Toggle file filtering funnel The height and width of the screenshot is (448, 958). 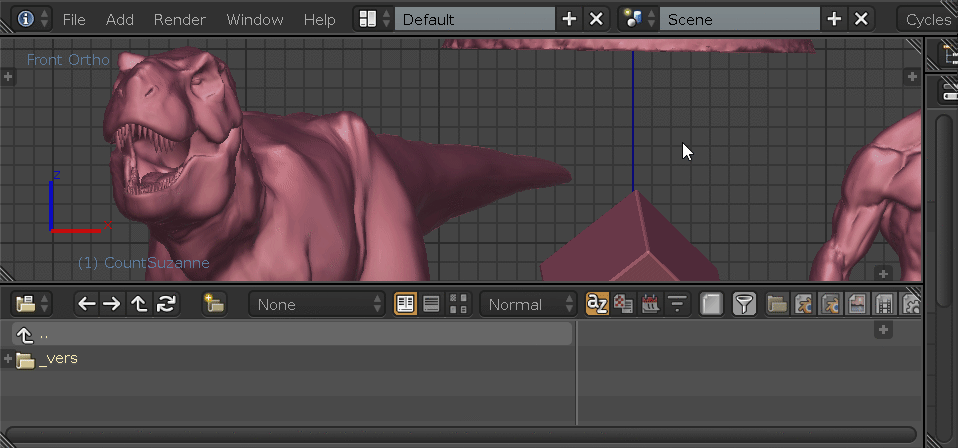coord(744,304)
